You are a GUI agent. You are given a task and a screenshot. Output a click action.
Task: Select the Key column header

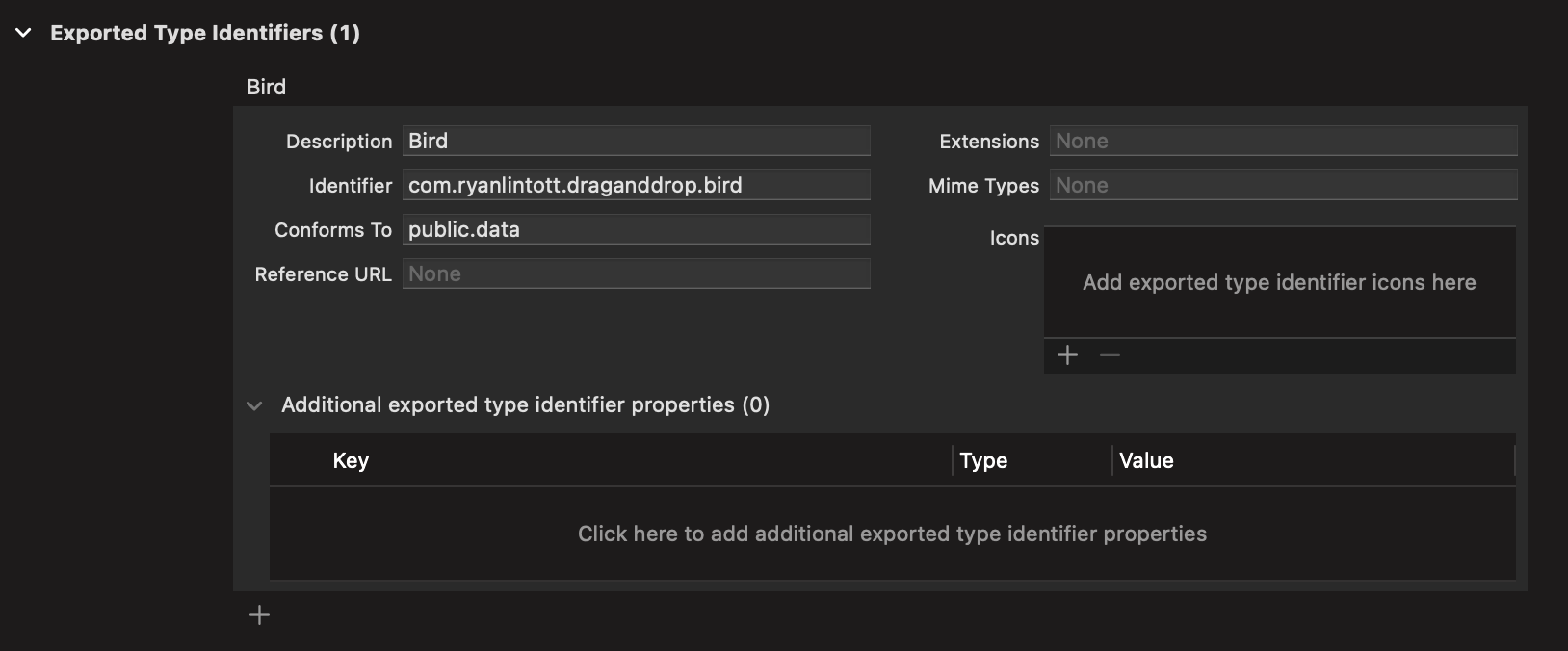[351, 460]
